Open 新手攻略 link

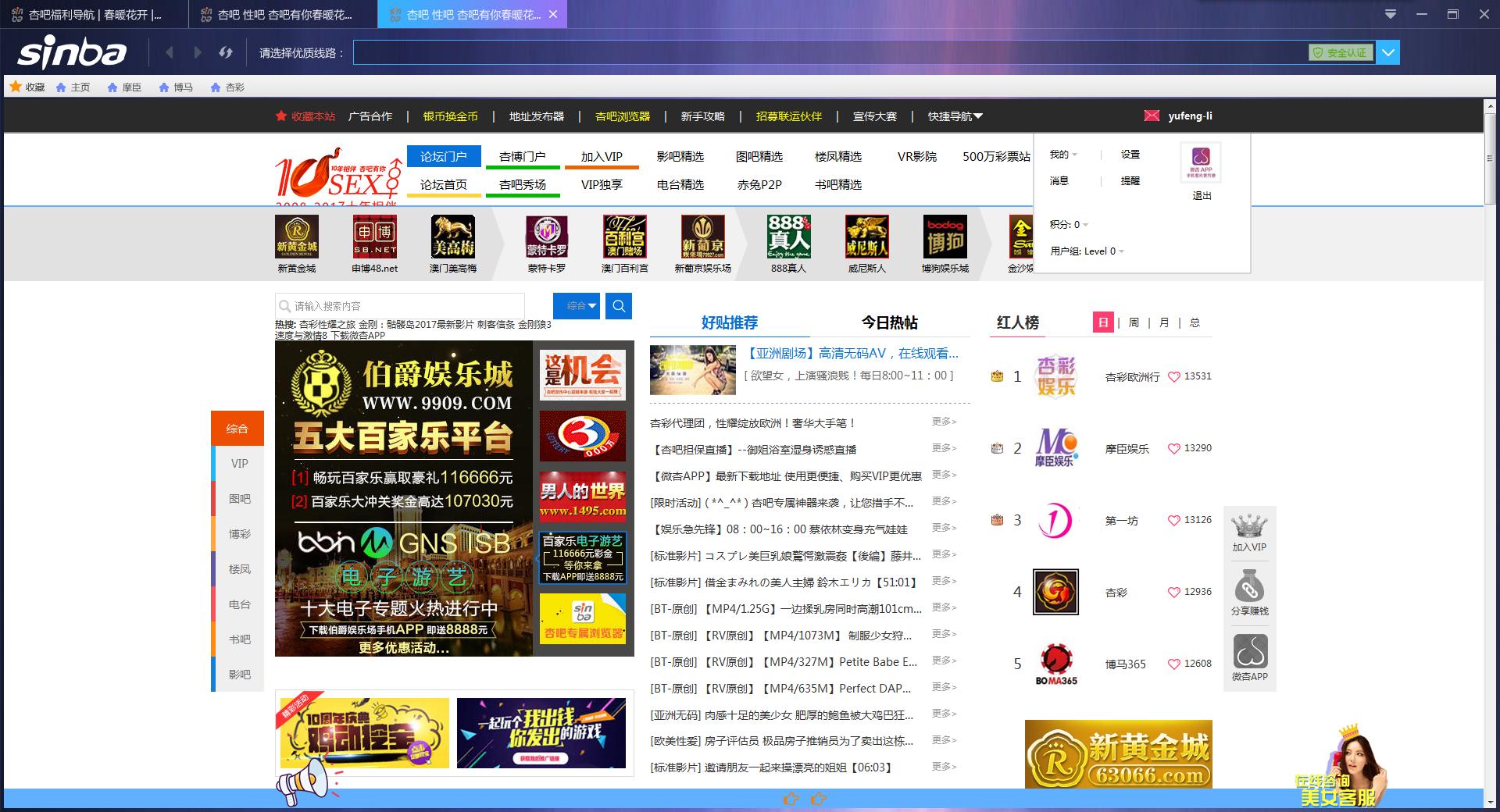click(703, 116)
